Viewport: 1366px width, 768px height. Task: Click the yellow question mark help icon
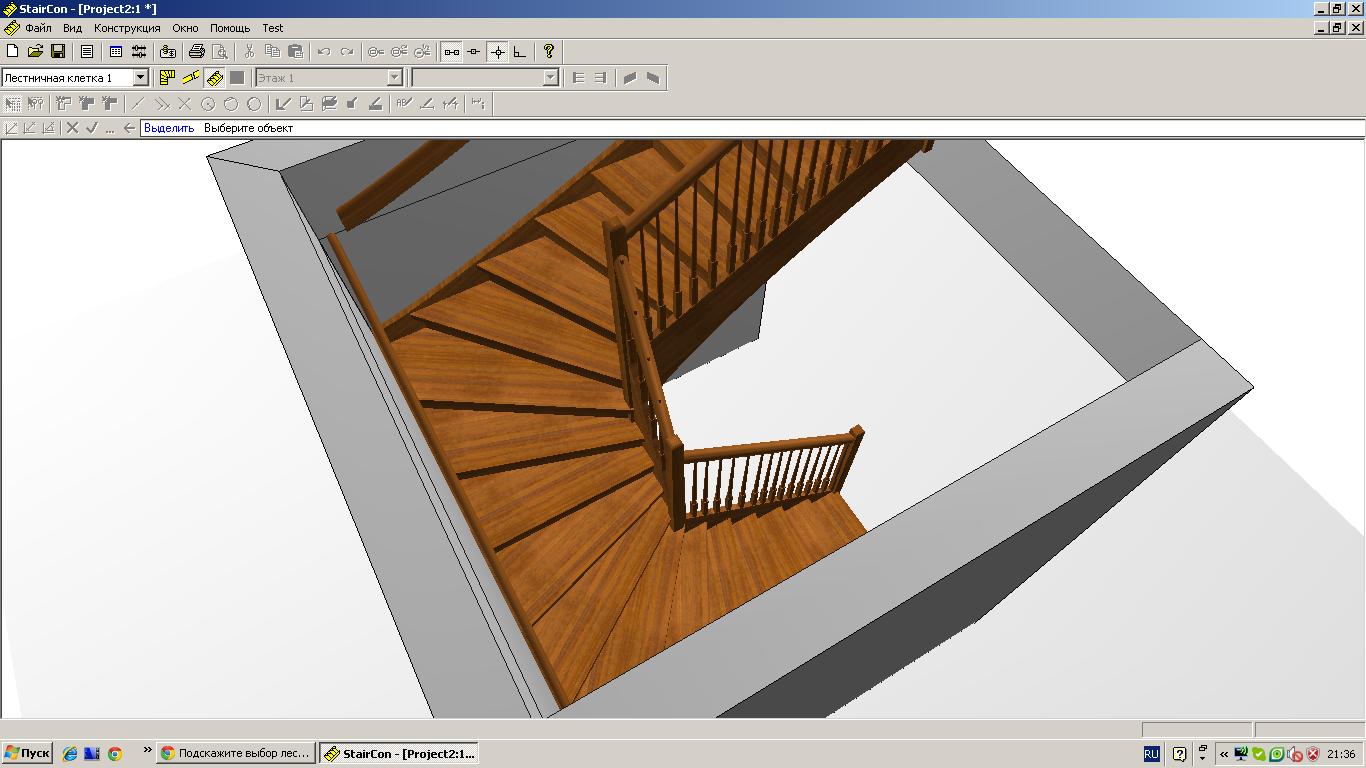(x=548, y=51)
